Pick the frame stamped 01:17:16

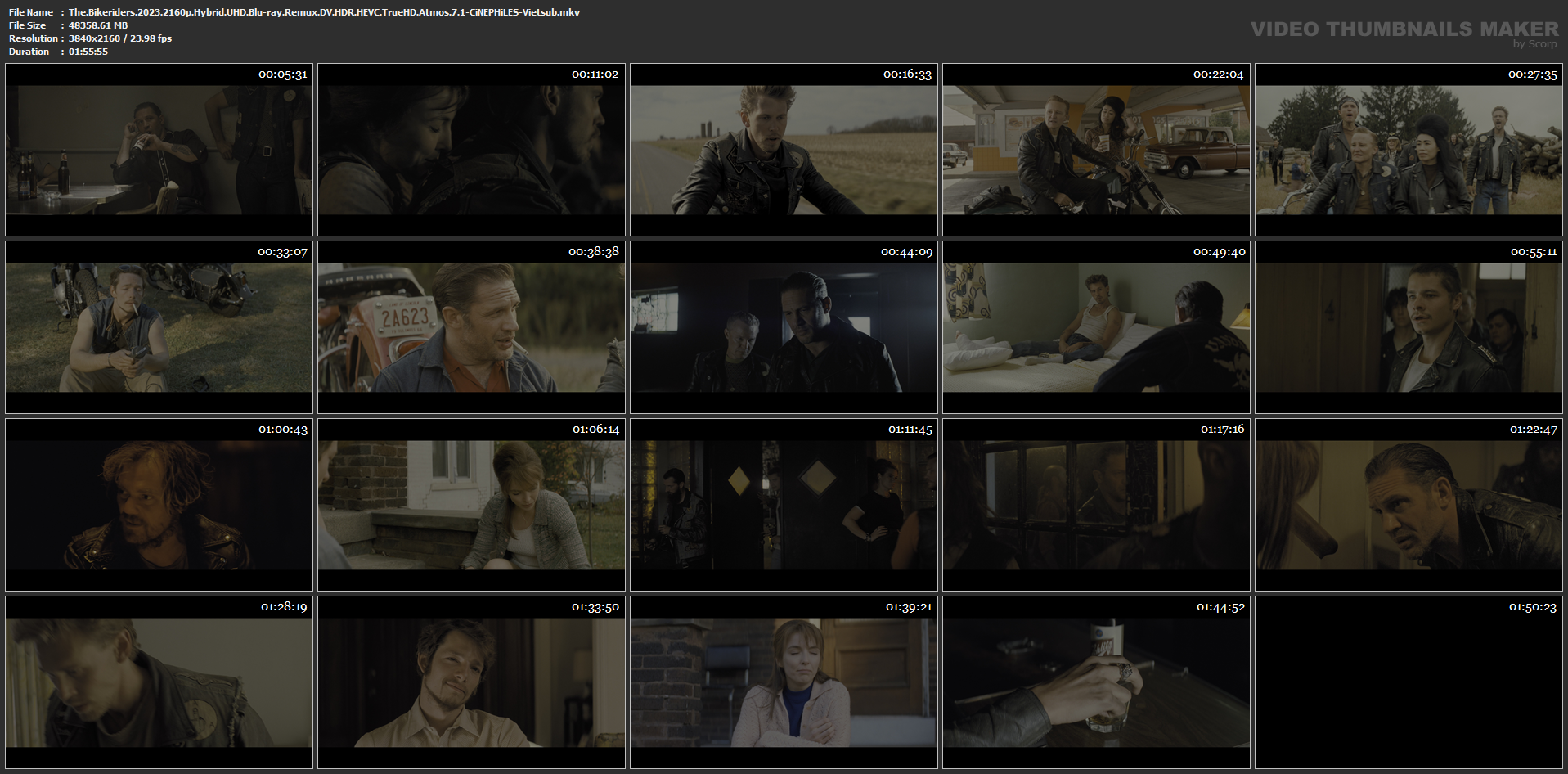point(1096,505)
